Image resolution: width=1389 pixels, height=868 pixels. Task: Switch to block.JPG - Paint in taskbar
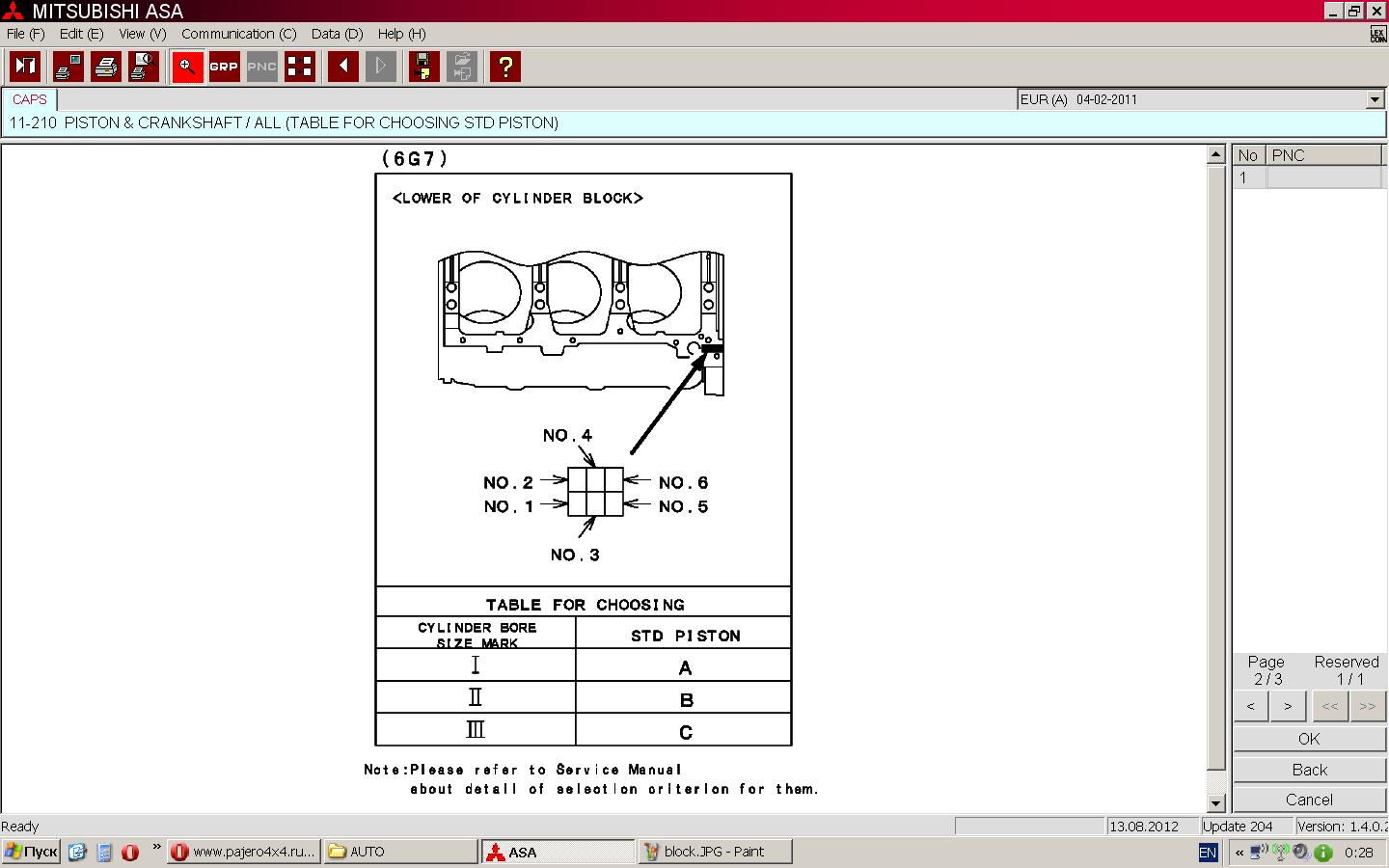(714, 852)
